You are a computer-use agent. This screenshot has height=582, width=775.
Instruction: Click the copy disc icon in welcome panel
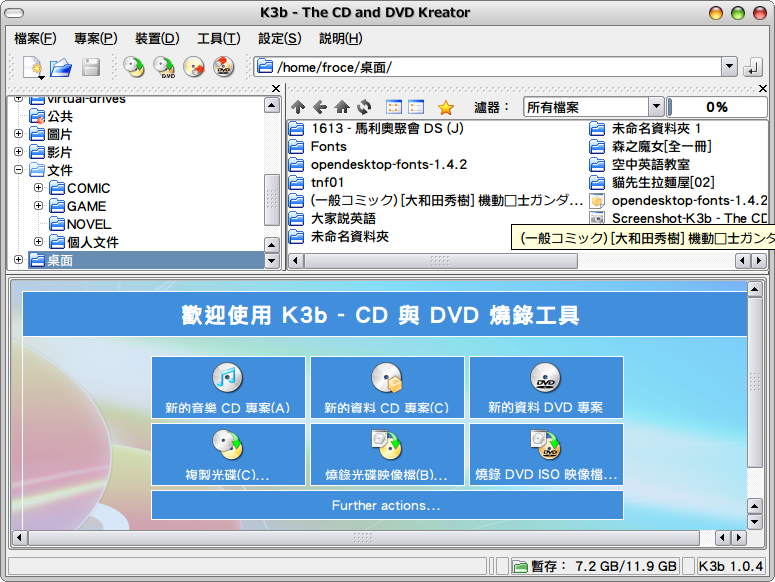pyautogui.click(x=228, y=444)
